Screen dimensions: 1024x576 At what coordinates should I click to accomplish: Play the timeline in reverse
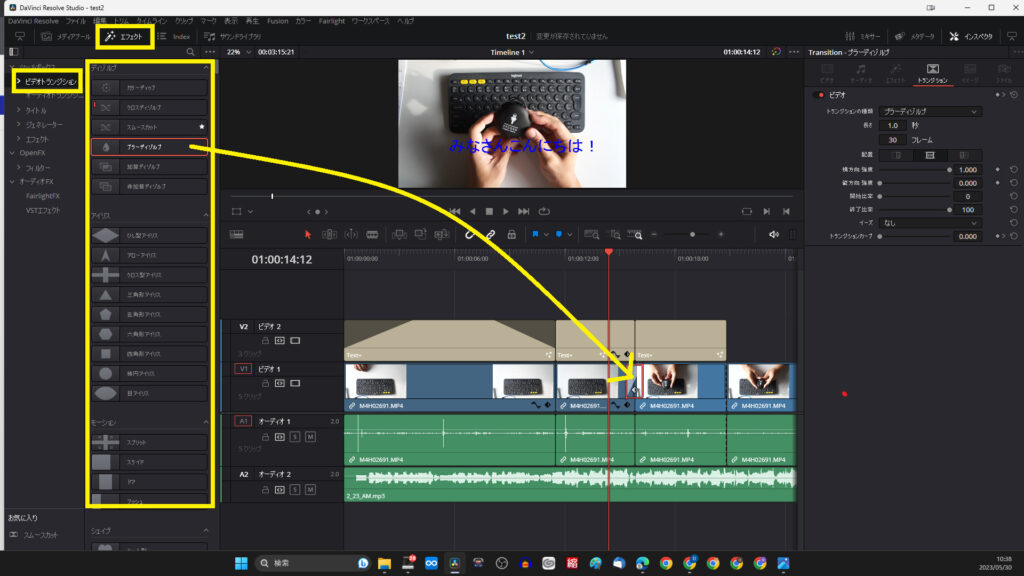472,212
